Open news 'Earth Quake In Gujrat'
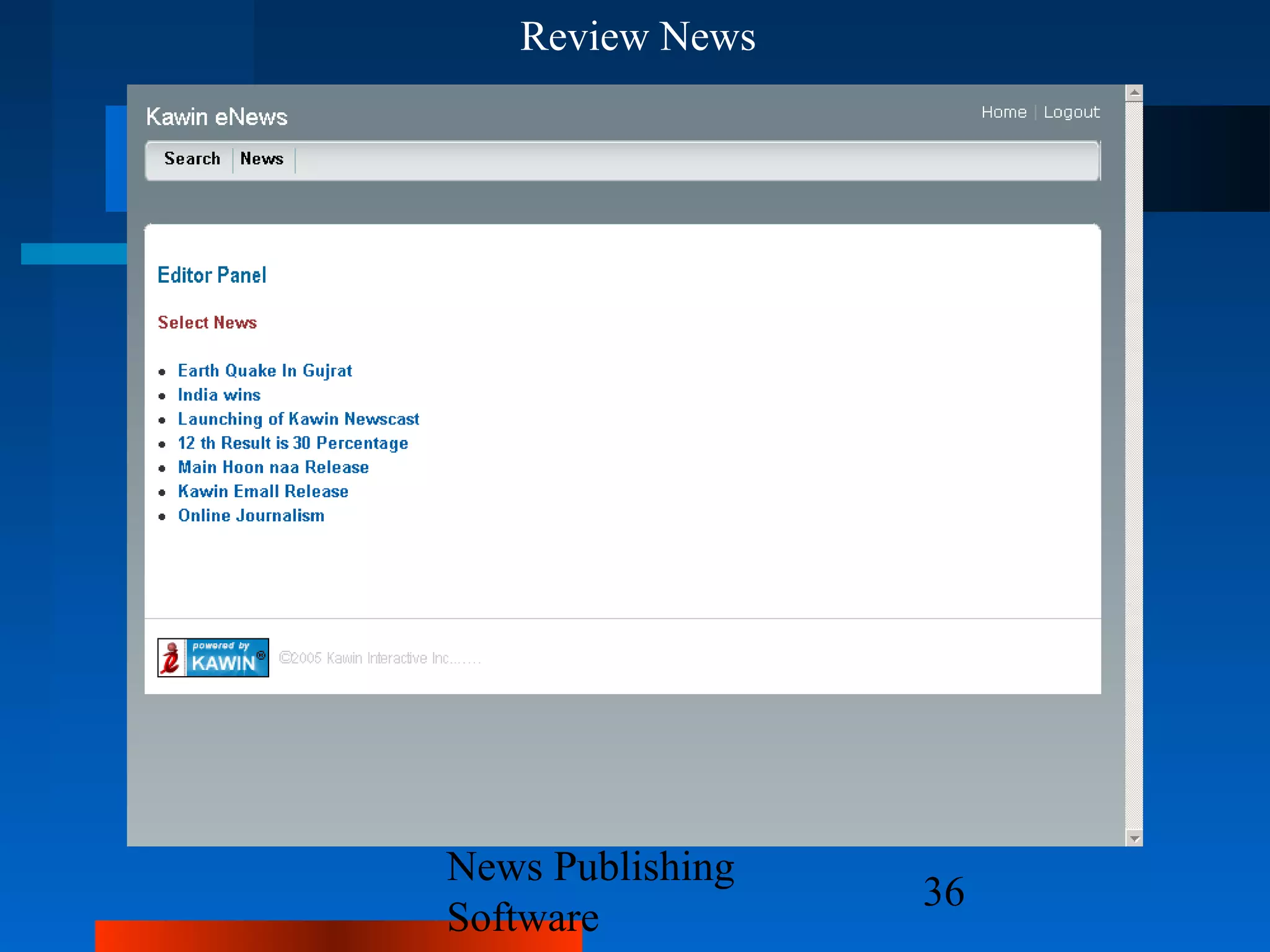The width and height of the screenshot is (1270, 952). click(x=265, y=371)
